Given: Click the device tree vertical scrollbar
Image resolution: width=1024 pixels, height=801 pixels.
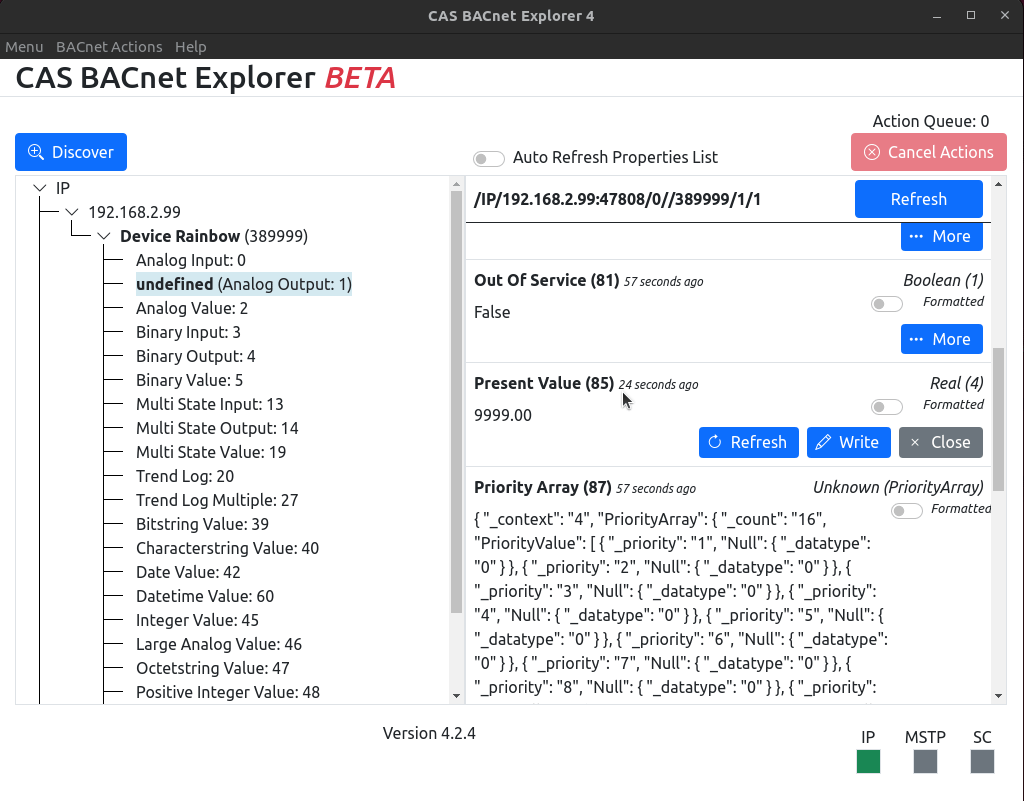Looking at the screenshot, I should pyautogui.click(x=456, y=401).
